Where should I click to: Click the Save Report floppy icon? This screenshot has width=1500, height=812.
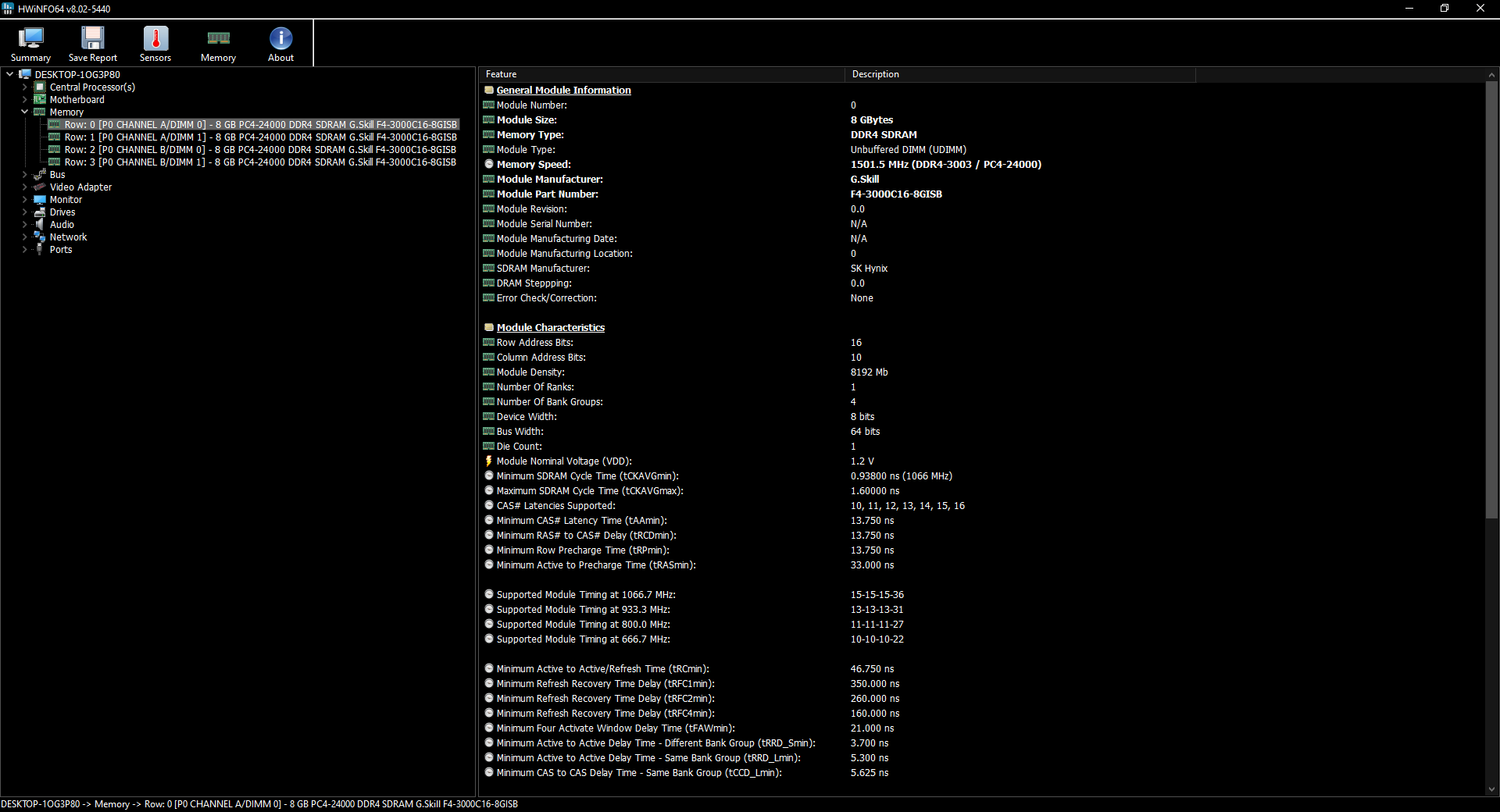point(93,38)
